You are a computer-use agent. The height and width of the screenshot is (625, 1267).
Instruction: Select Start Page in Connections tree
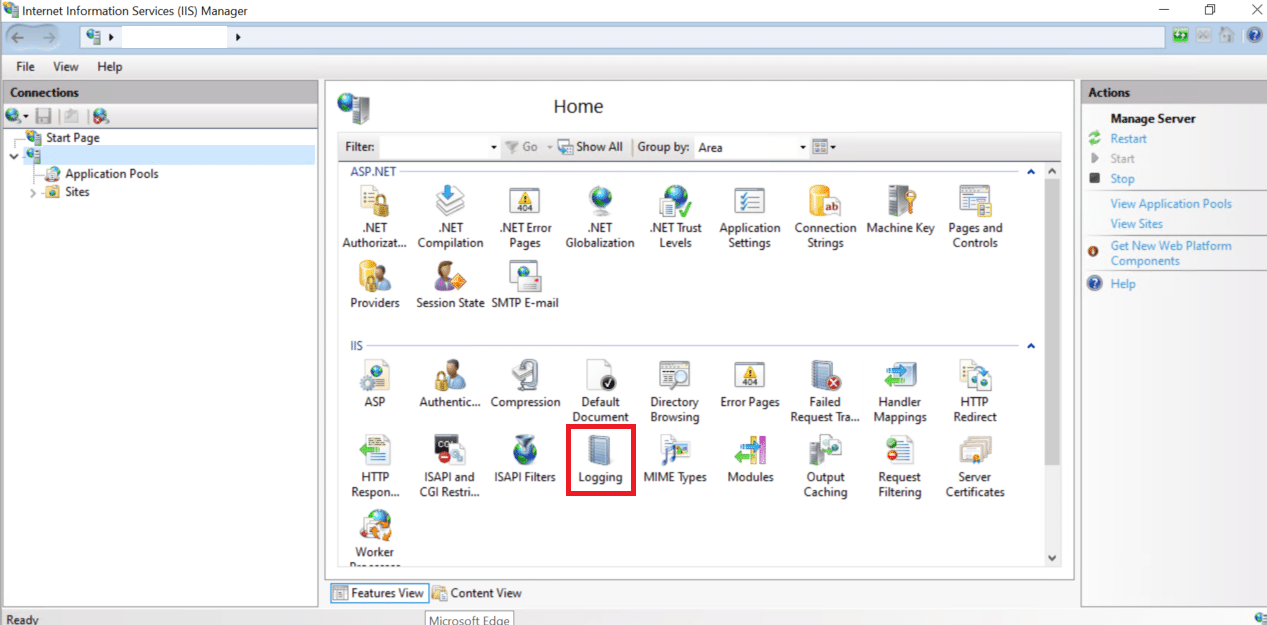(72, 138)
